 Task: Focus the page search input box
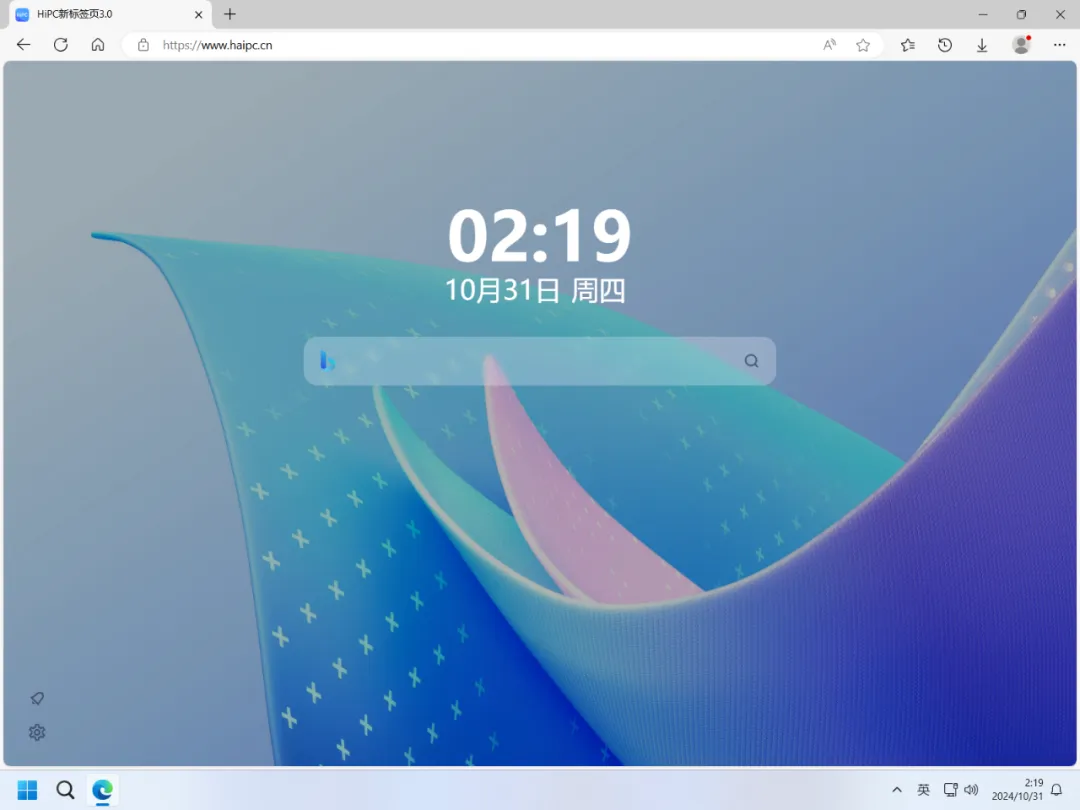pyautogui.click(x=539, y=361)
